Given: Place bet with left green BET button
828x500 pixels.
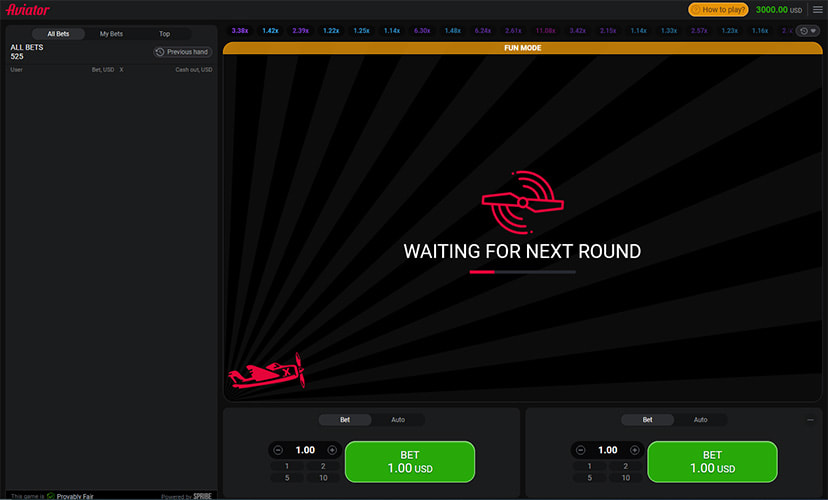Looking at the screenshot, I should pos(410,461).
